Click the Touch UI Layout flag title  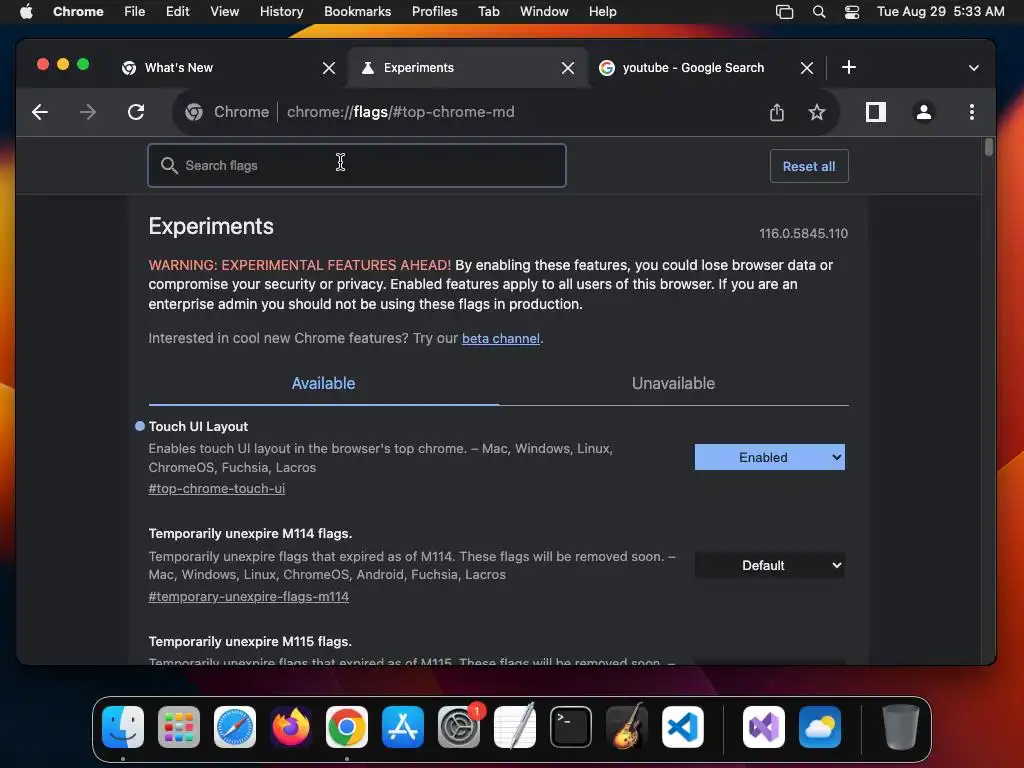tap(198, 426)
